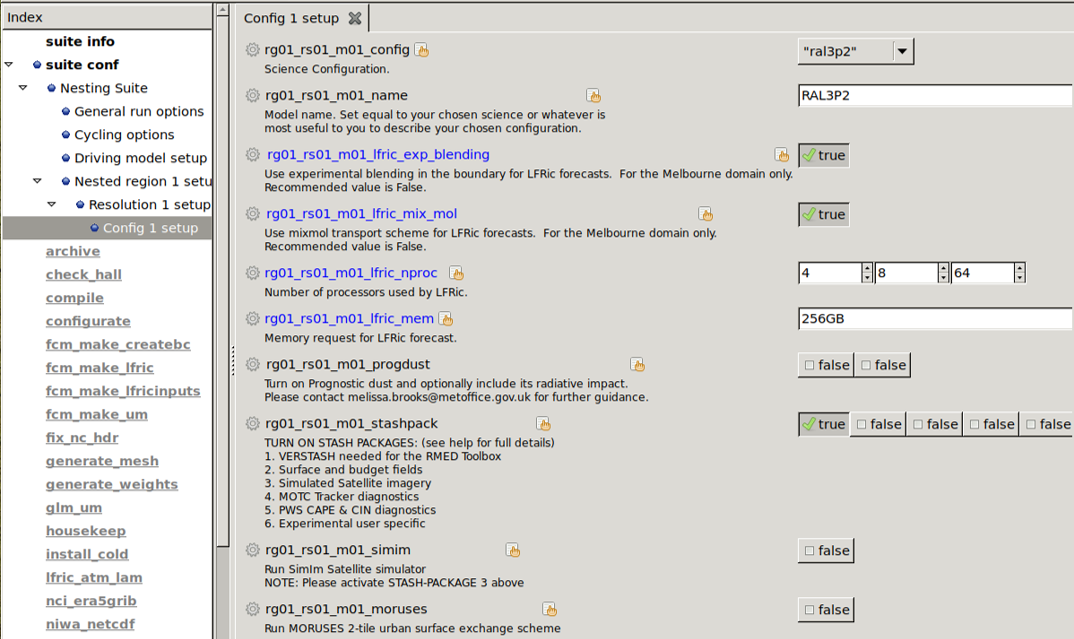Open the housekeep link
Viewport: 1074px width, 639px height.
86,531
